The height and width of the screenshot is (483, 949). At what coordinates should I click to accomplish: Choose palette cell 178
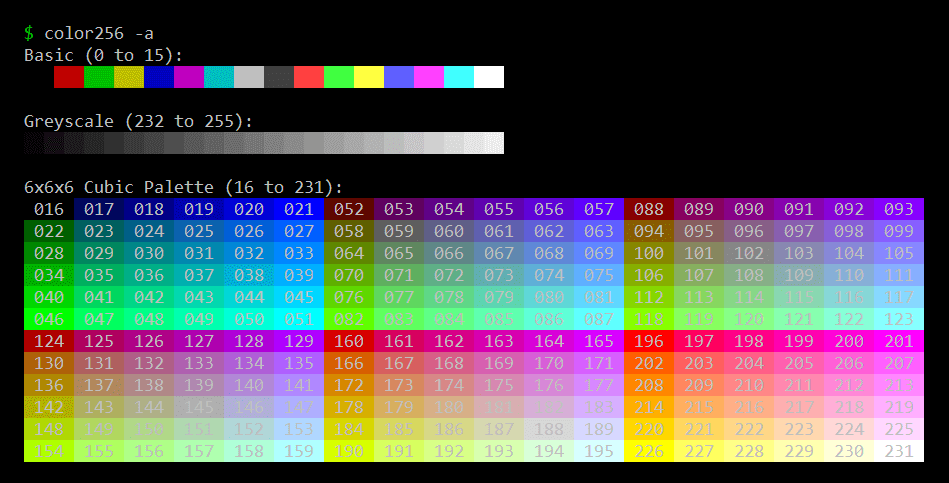(349, 407)
